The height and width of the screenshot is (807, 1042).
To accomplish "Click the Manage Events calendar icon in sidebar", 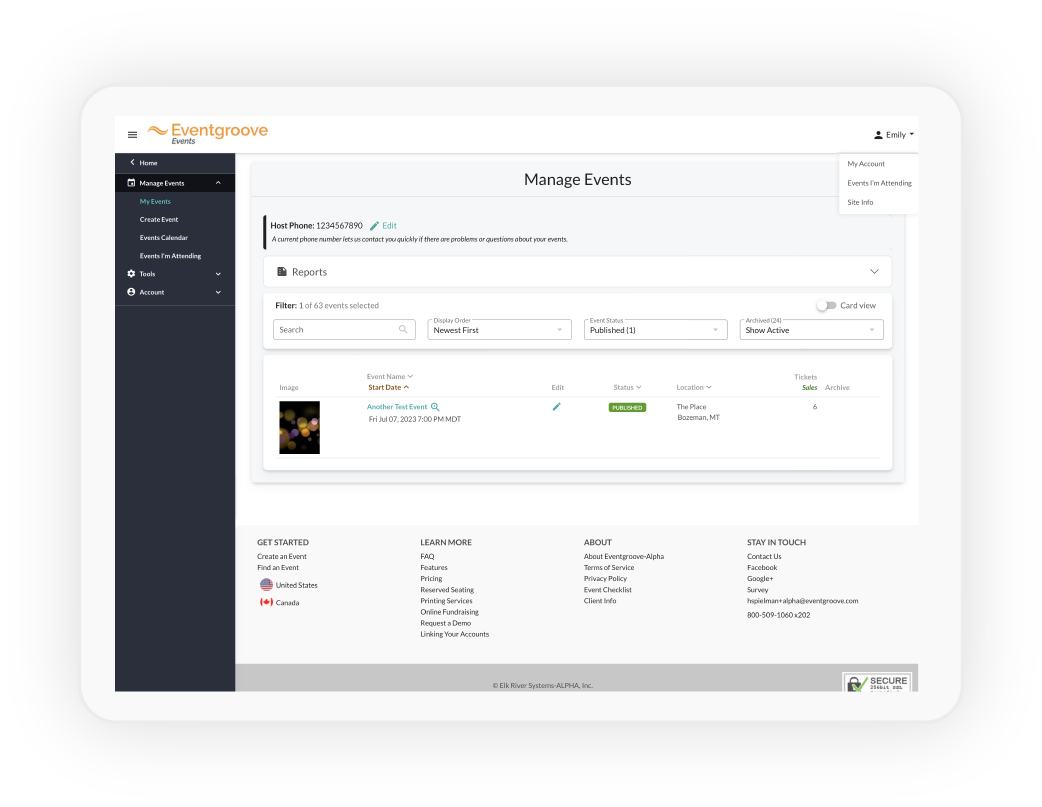I will coord(131,183).
